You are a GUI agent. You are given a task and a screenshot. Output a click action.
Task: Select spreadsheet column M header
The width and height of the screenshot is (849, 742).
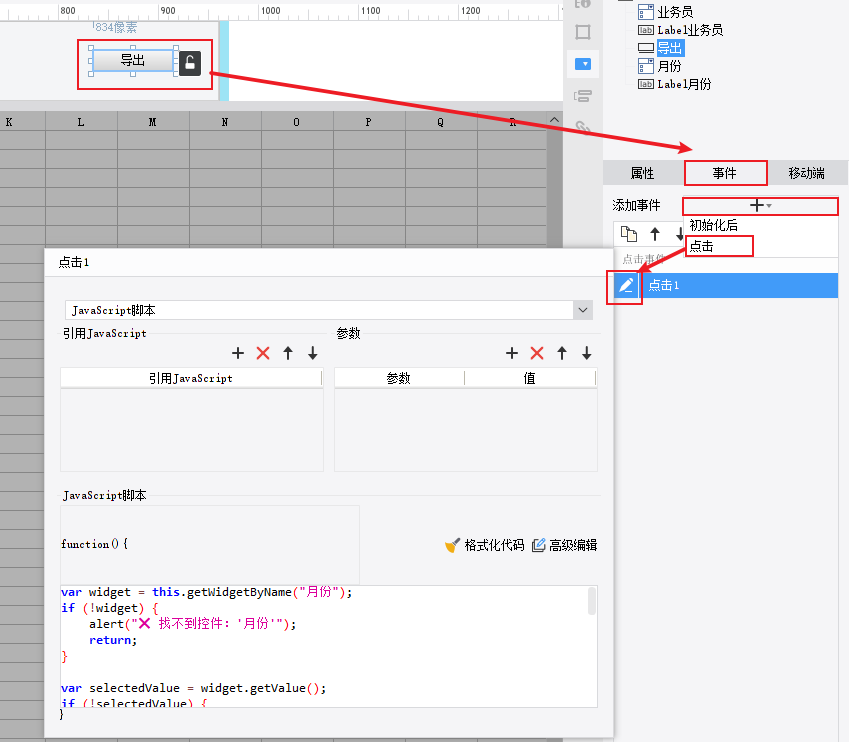point(153,122)
